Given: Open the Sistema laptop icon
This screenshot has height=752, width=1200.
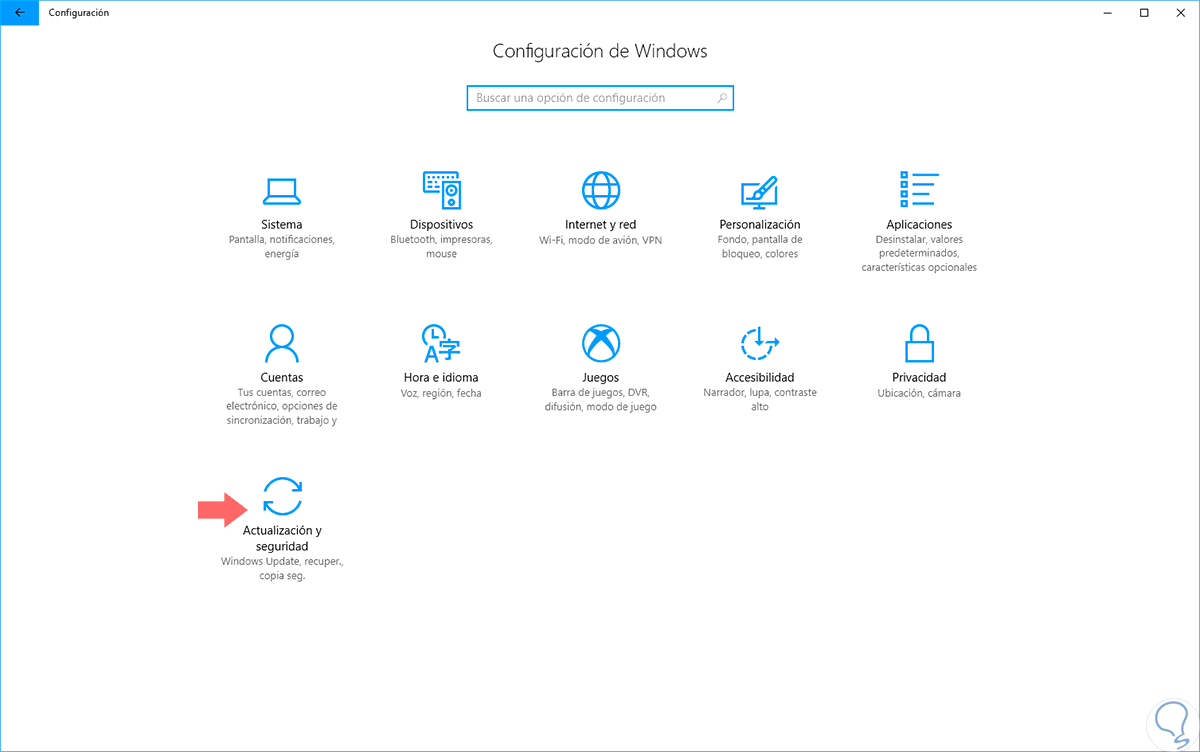Looking at the screenshot, I should (x=281, y=190).
